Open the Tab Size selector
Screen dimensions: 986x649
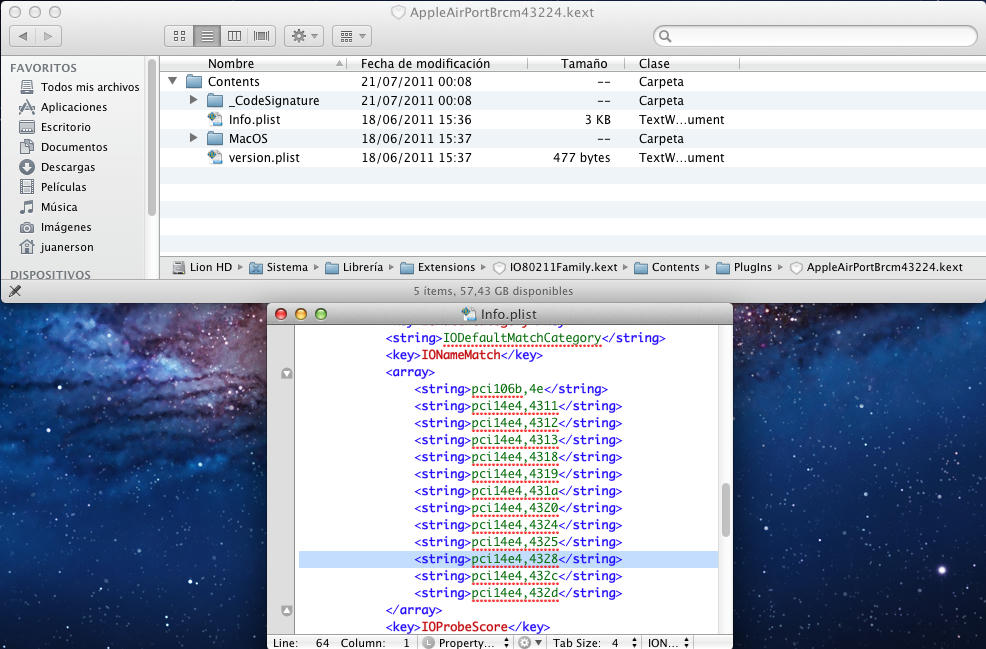coord(594,642)
